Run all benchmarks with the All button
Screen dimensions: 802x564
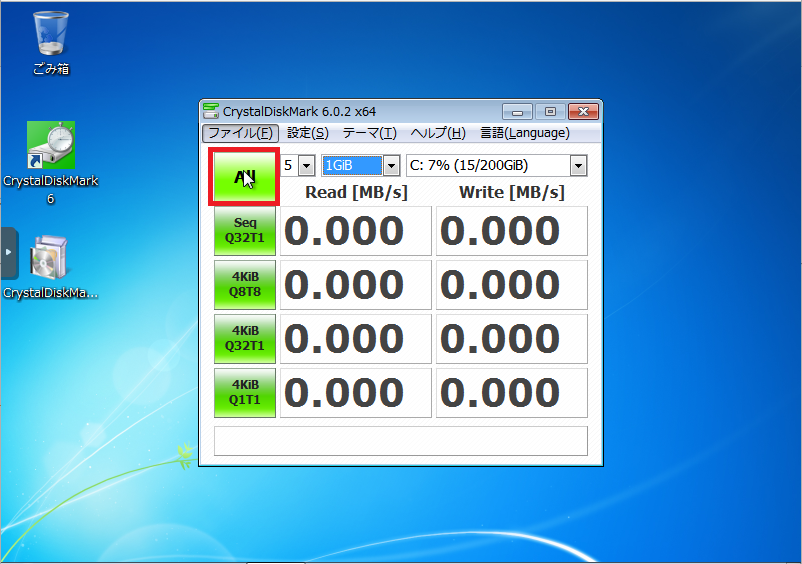click(x=244, y=177)
